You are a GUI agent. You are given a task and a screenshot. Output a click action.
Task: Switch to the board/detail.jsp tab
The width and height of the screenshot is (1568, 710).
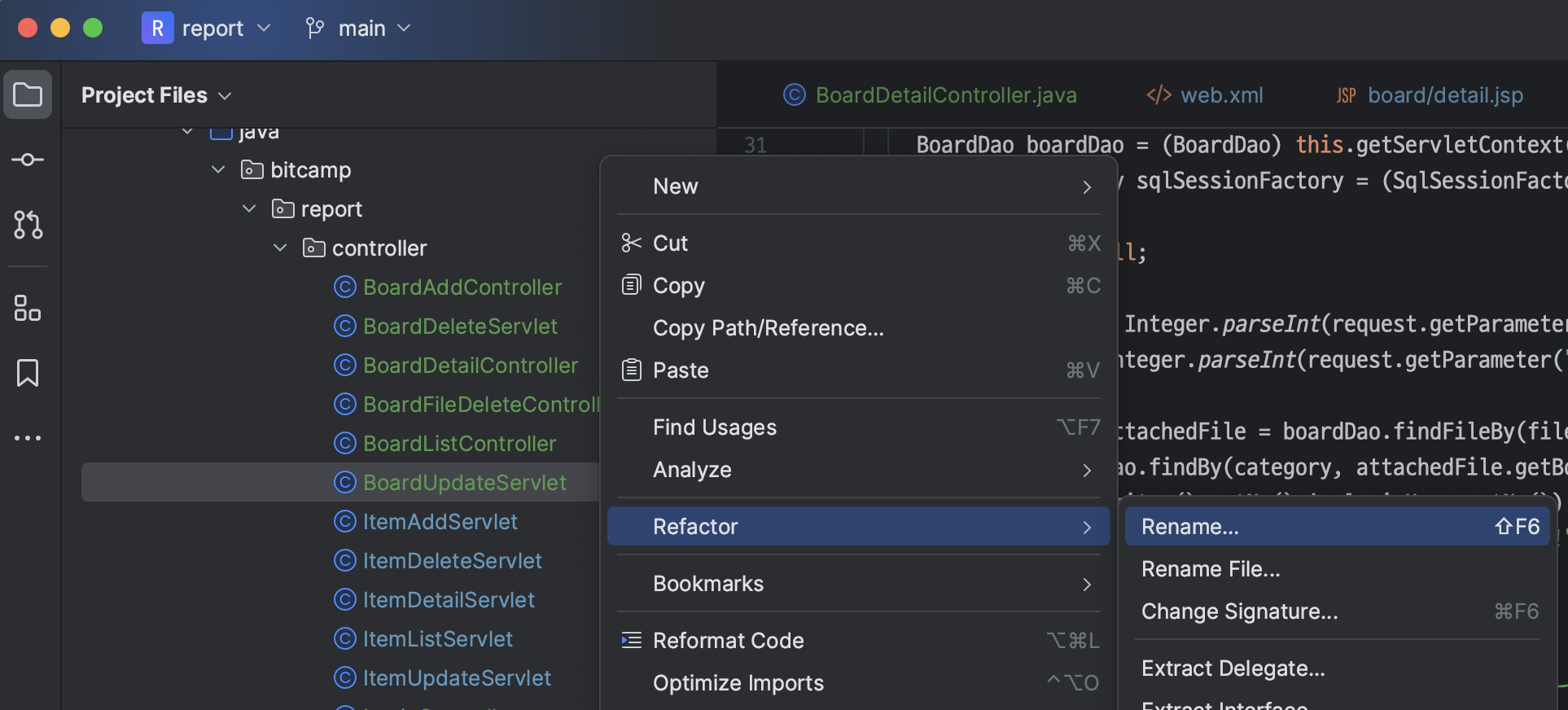[x=1430, y=95]
